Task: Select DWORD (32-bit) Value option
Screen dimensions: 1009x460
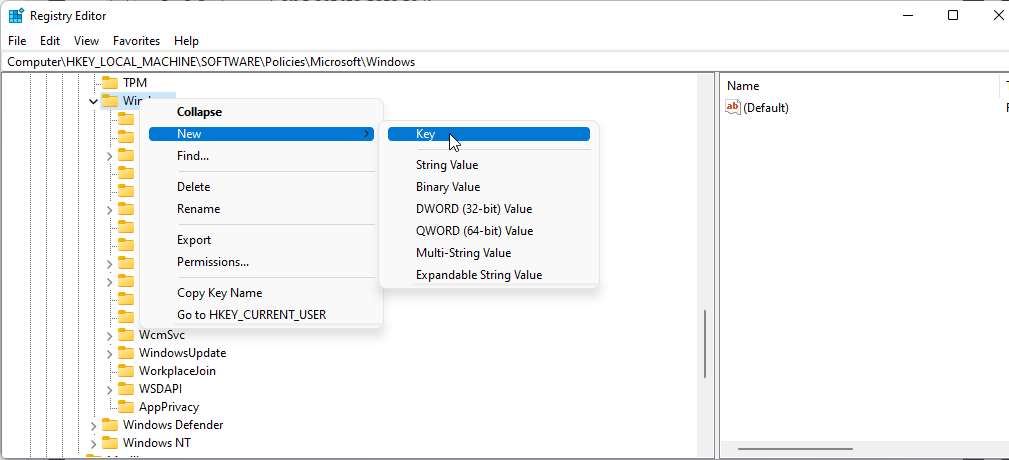Action: [x=474, y=209]
